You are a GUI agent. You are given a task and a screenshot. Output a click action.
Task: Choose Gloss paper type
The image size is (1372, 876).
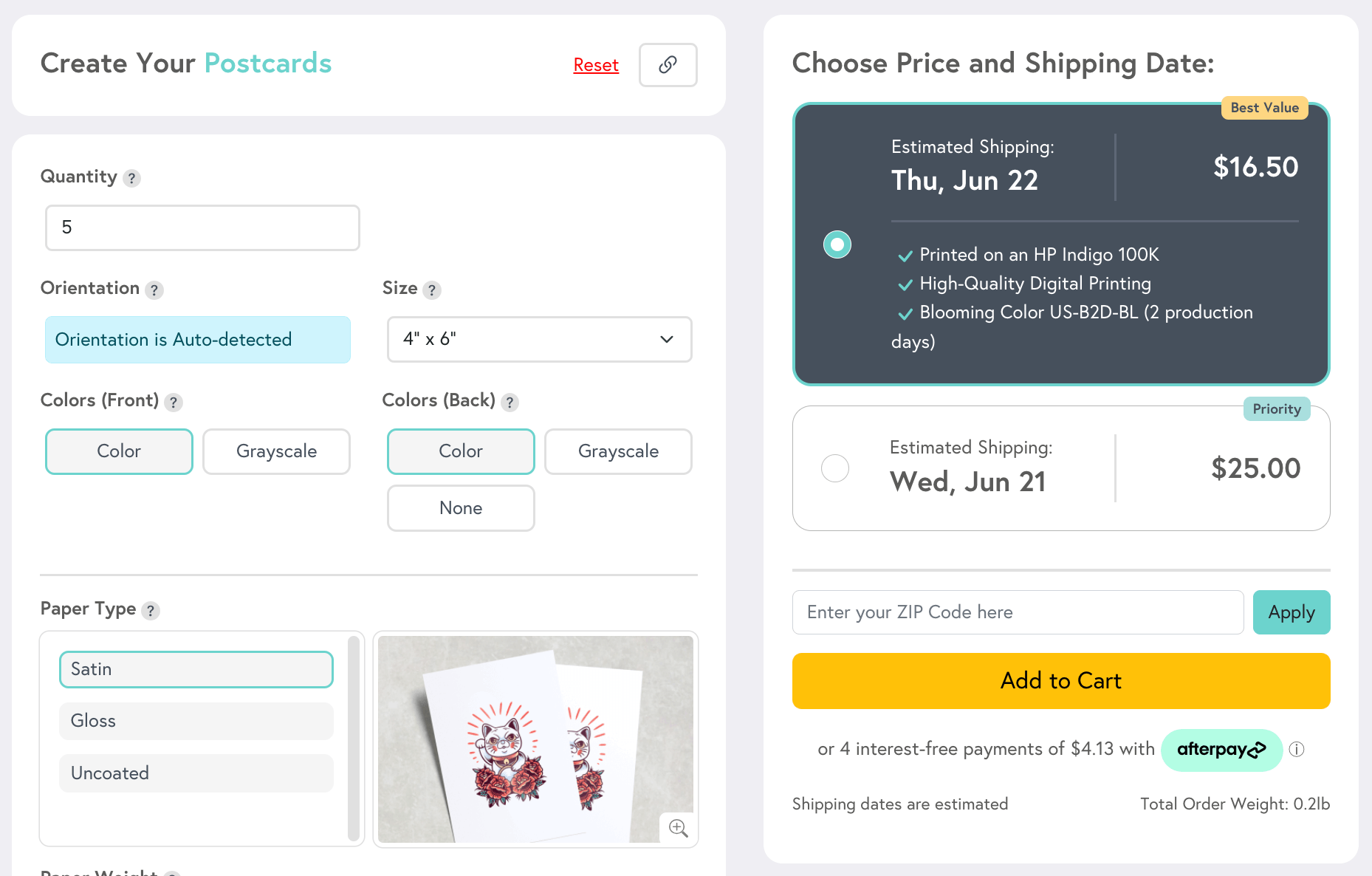[x=196, y=721]
